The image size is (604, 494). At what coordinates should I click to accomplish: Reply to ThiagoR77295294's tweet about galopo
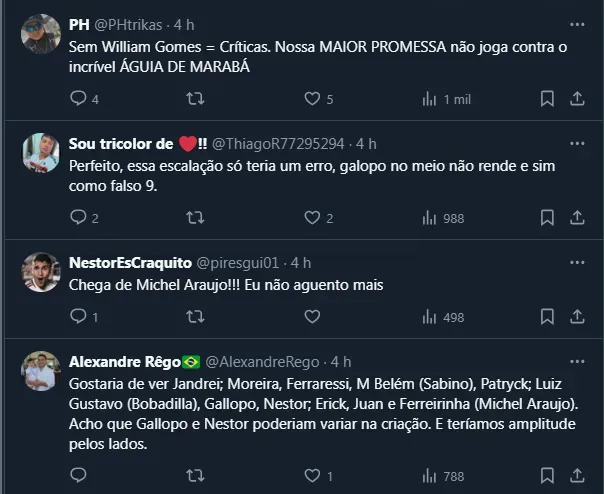[79, 218]
